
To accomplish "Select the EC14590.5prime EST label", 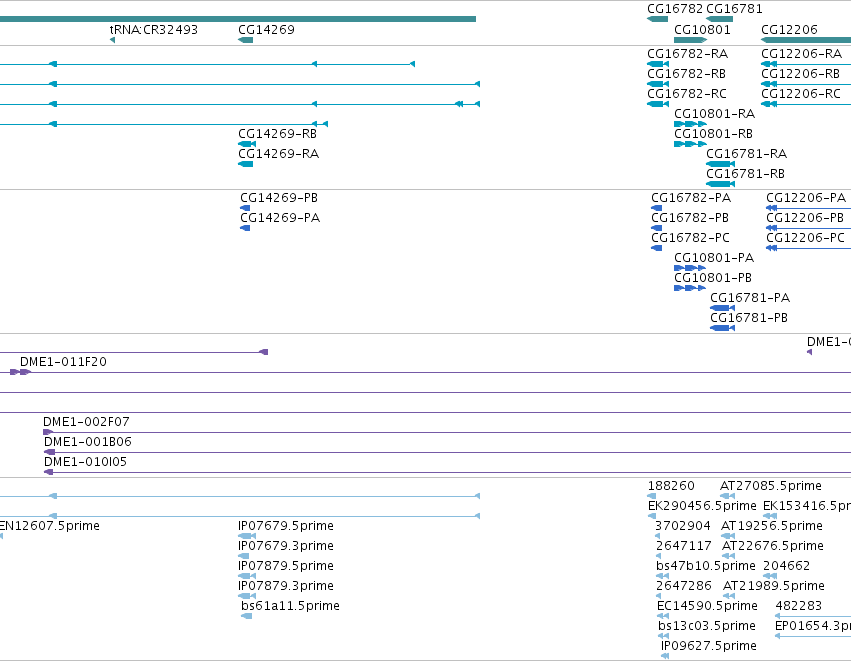I will pos(707,606).
